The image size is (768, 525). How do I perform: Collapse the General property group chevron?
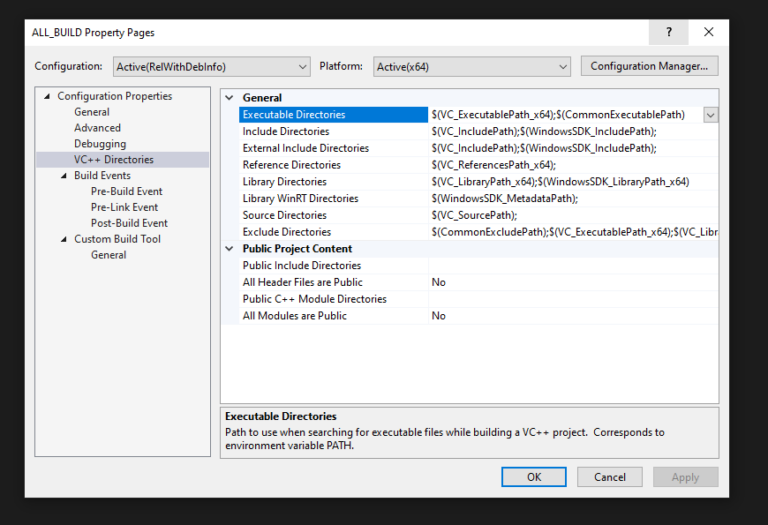[229, 98]
